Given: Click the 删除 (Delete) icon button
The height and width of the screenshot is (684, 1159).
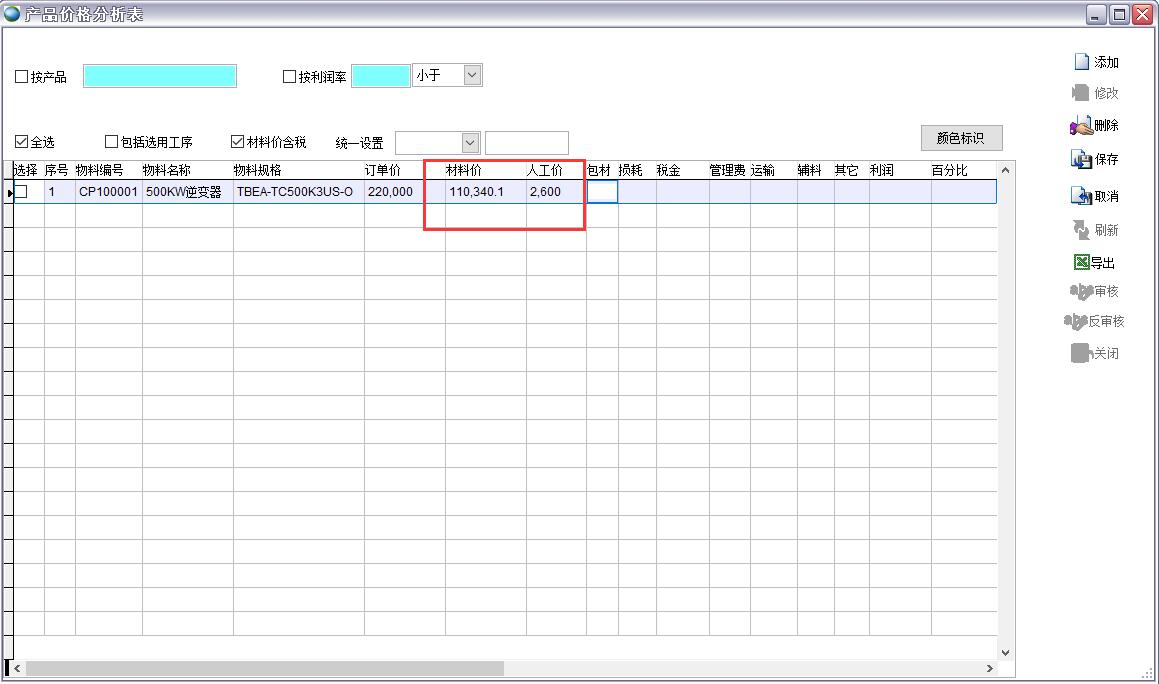Looking at the screenshot, I should tap(1081, 126).
